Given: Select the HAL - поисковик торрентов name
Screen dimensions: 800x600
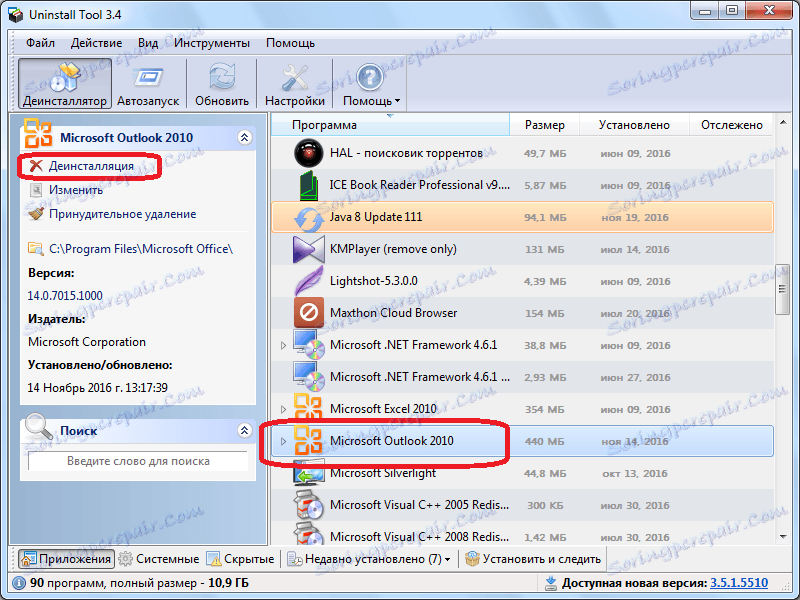Looking at the screenshot, I should coord(406,153).
